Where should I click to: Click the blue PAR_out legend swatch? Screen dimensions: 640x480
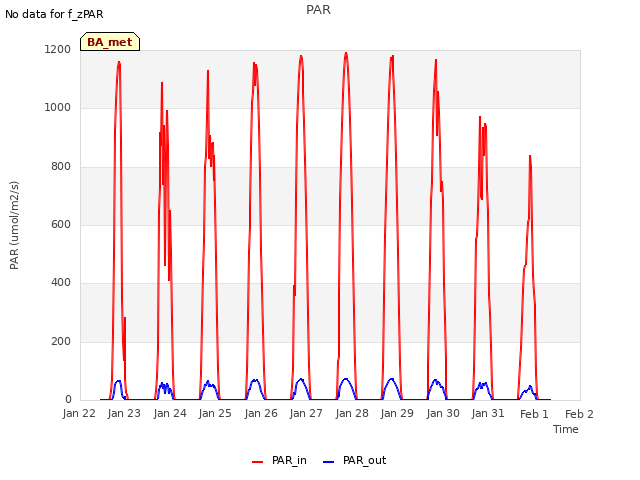(x=329, y=462)
